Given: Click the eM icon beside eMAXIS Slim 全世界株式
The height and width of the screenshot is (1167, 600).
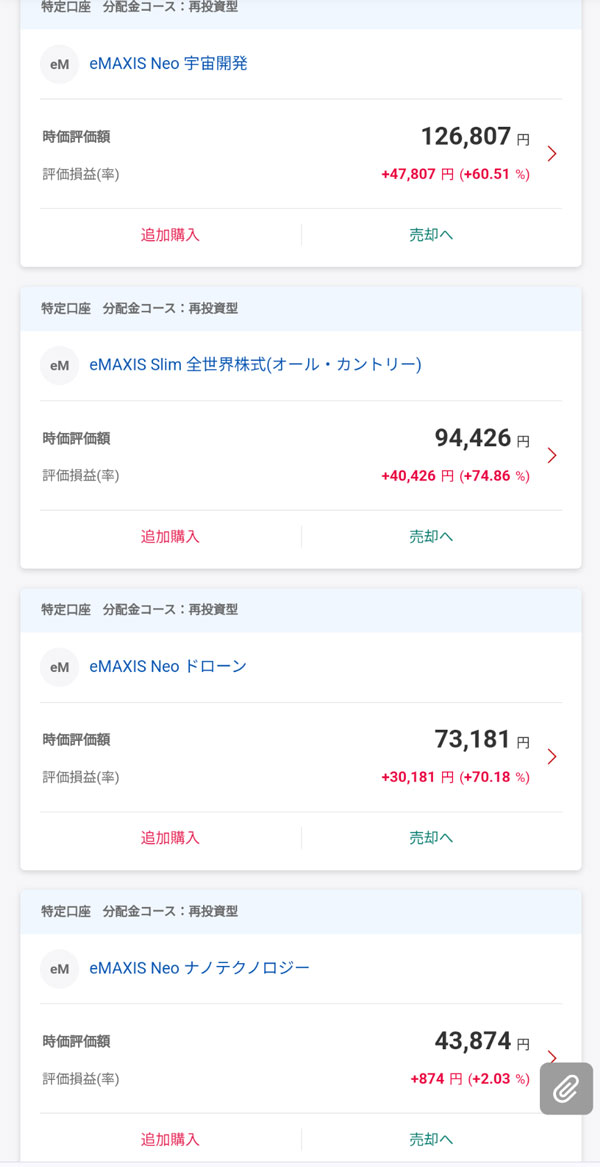Looking at the screenshot, I should [59, 365].
